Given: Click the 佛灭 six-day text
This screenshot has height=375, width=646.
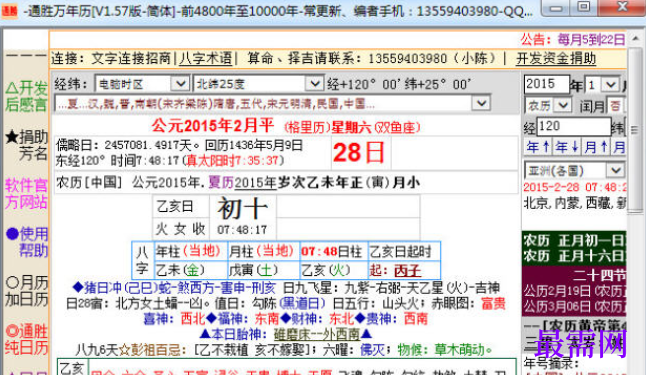Looking at the screenshot, I should (372, 350).
